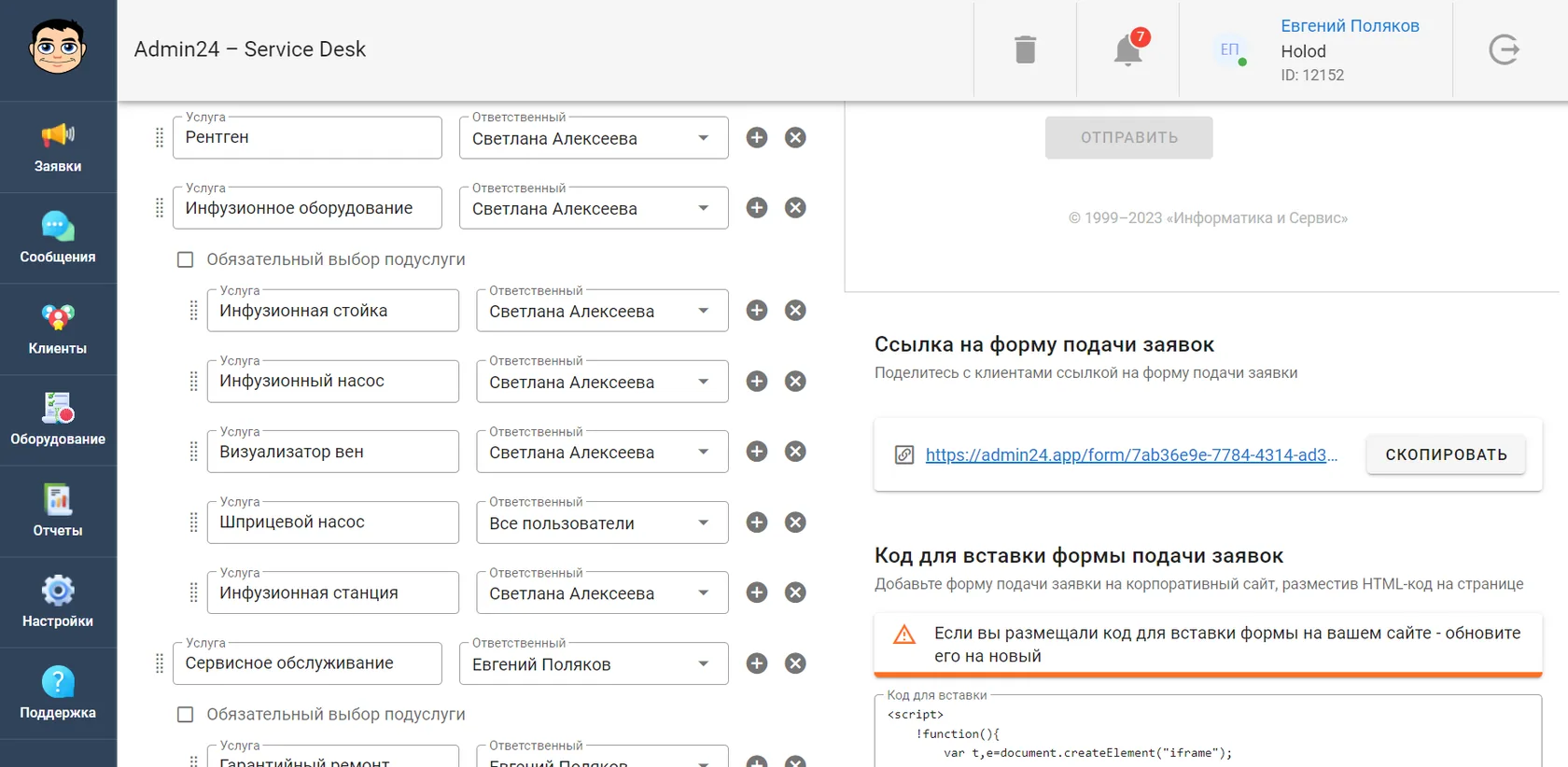Click the link icon beside form URL
The width and height of the screenshot is (1568, 767).
click(904, 454)
